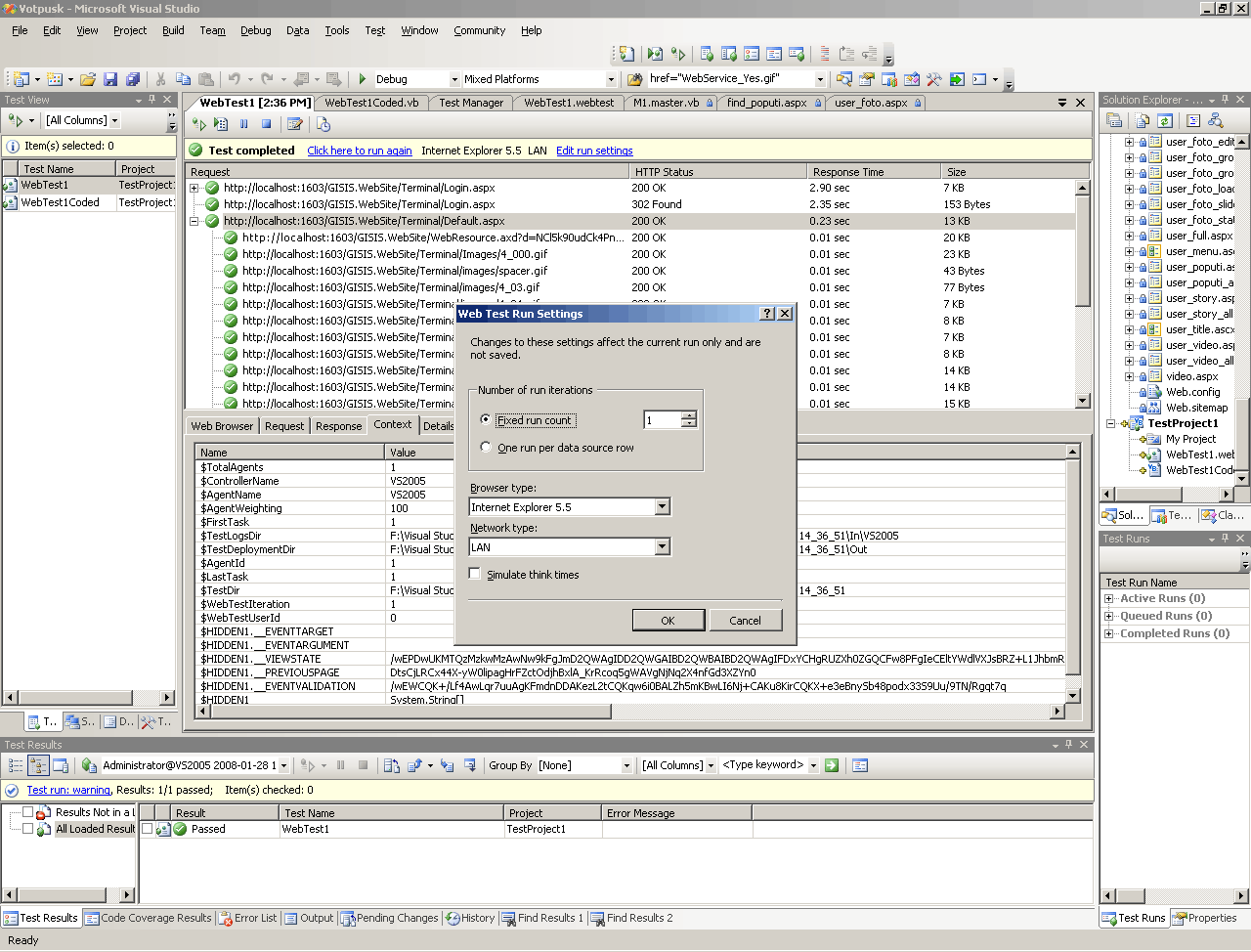The height and width of the screenshot is (952, 1251).
Task: Click the fixed run count number field
Action: [x=662, y=420]
